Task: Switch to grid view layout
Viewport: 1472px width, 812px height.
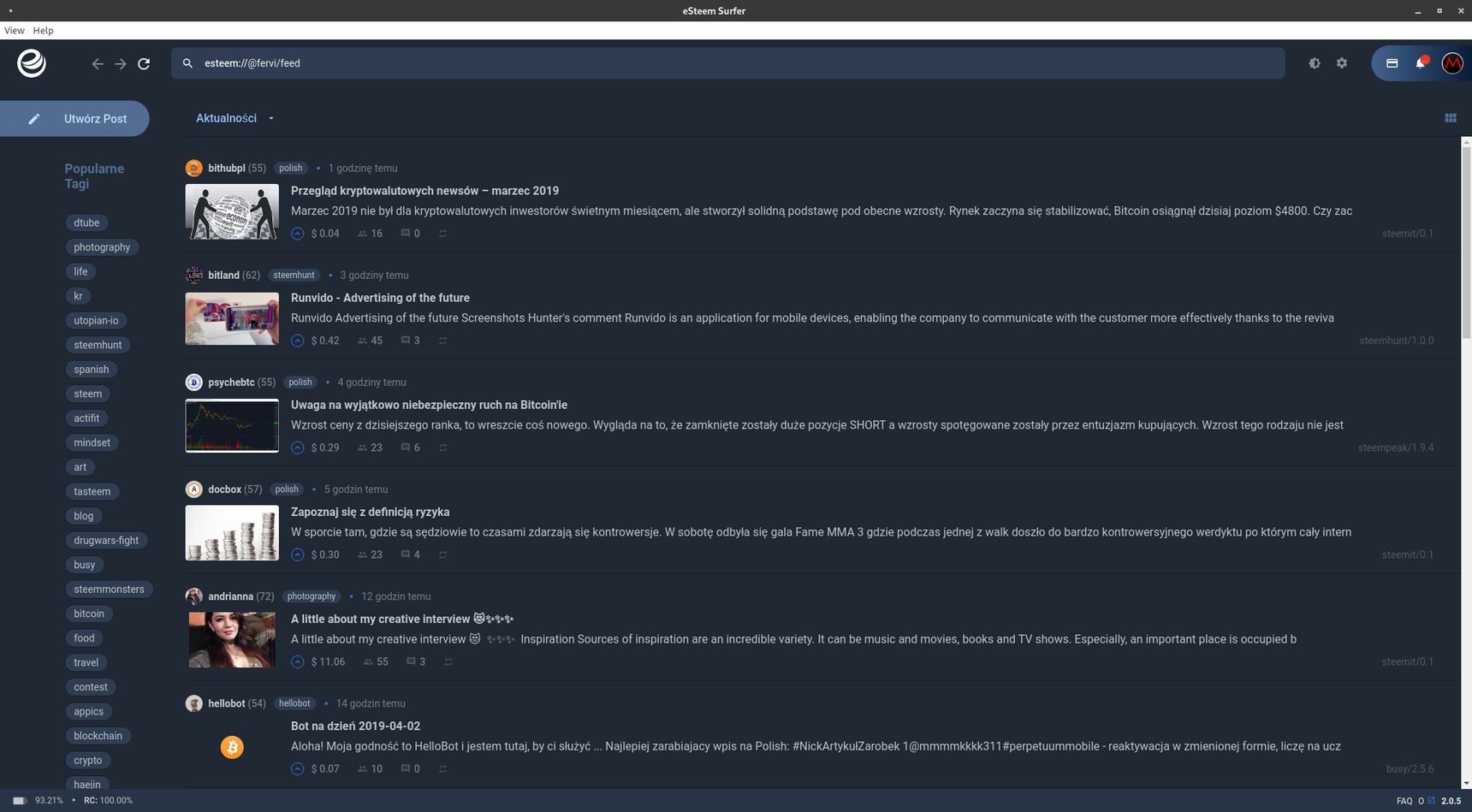Action: pyautogui.click(x=1451, y=118)
